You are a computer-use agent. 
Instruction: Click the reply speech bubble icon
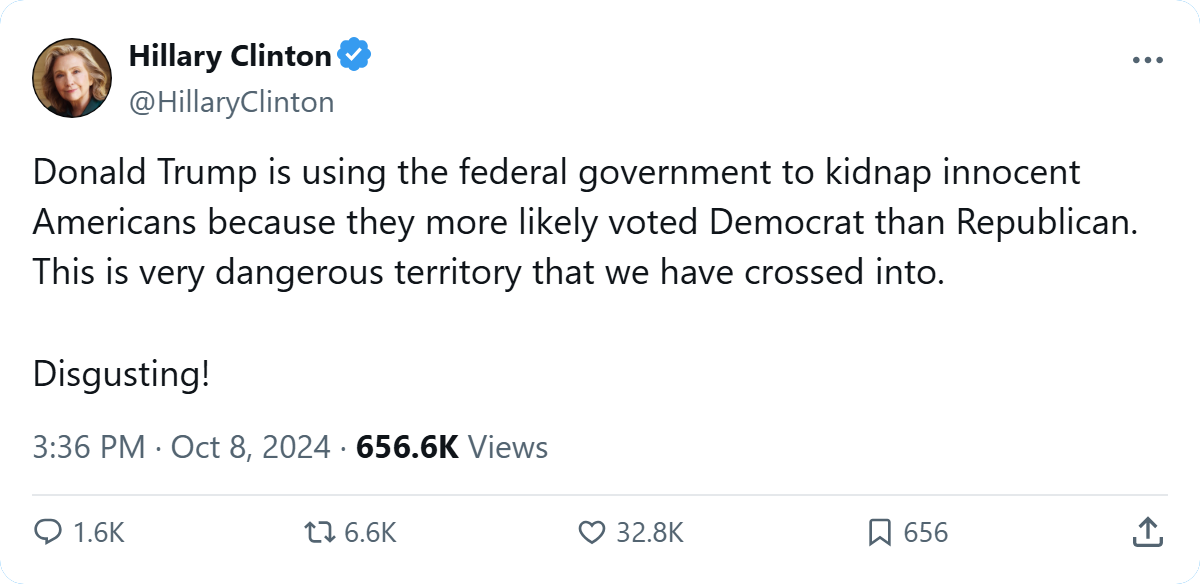pos(47,532)
